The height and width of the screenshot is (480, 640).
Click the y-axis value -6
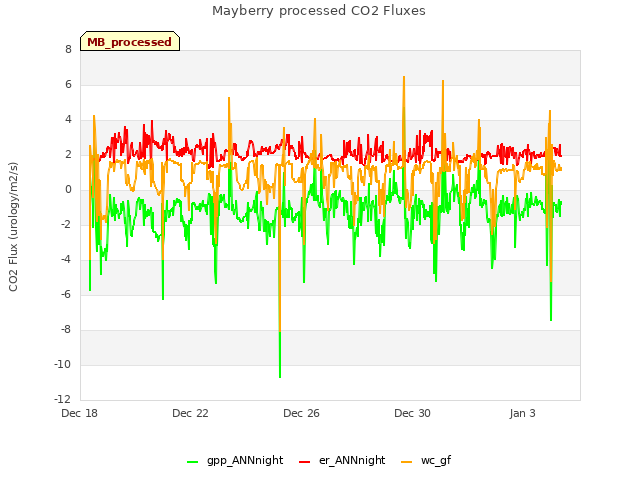click(x=66, y=295)
